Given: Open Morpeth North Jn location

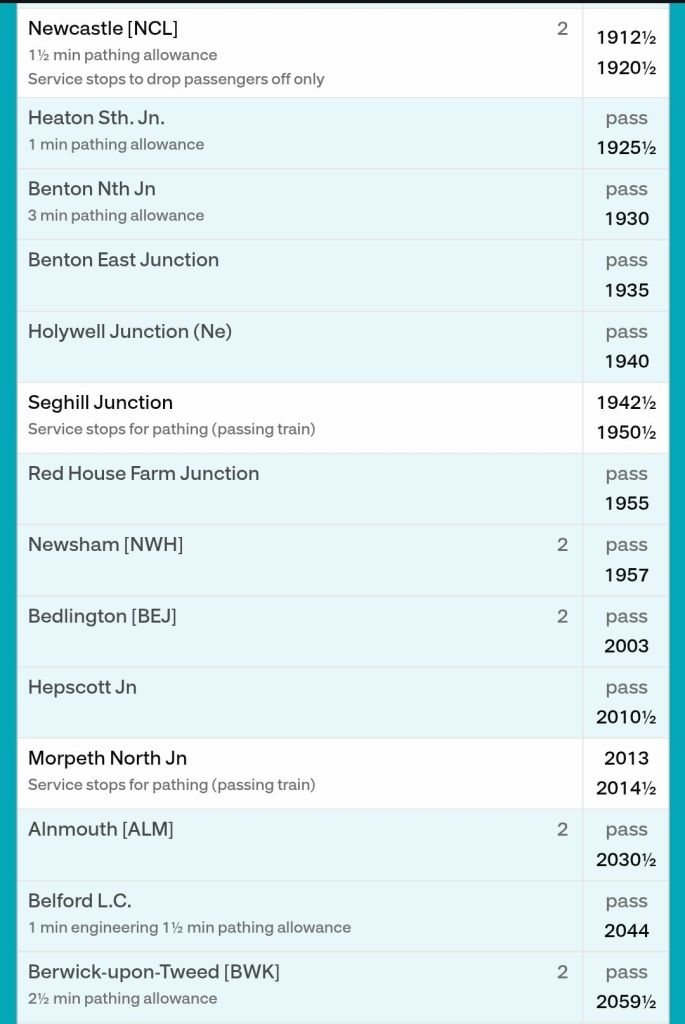Looking at the screenshot, I should [x=107, y=758].
